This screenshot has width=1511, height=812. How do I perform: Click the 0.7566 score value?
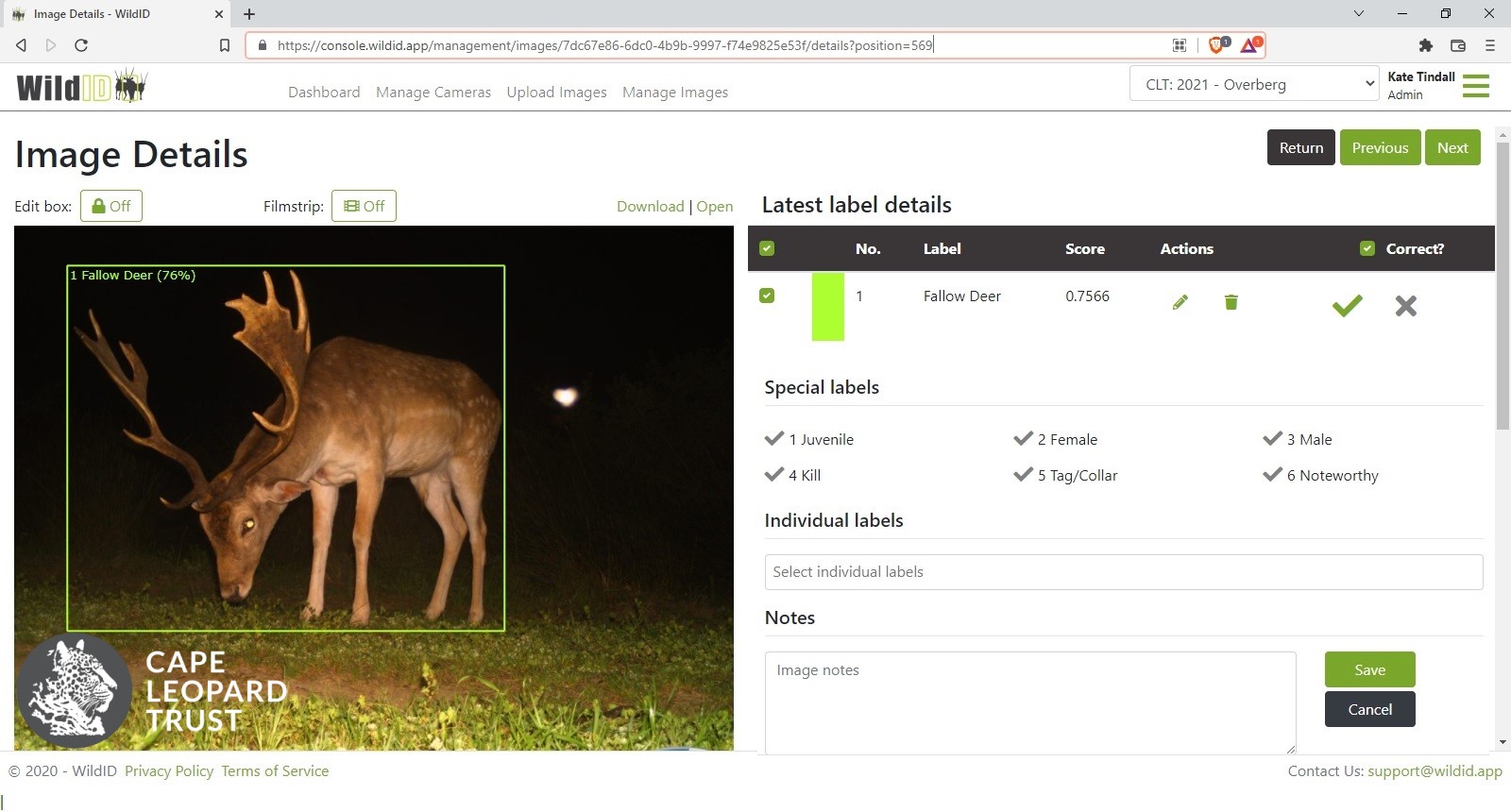(x=1087, y=296)
